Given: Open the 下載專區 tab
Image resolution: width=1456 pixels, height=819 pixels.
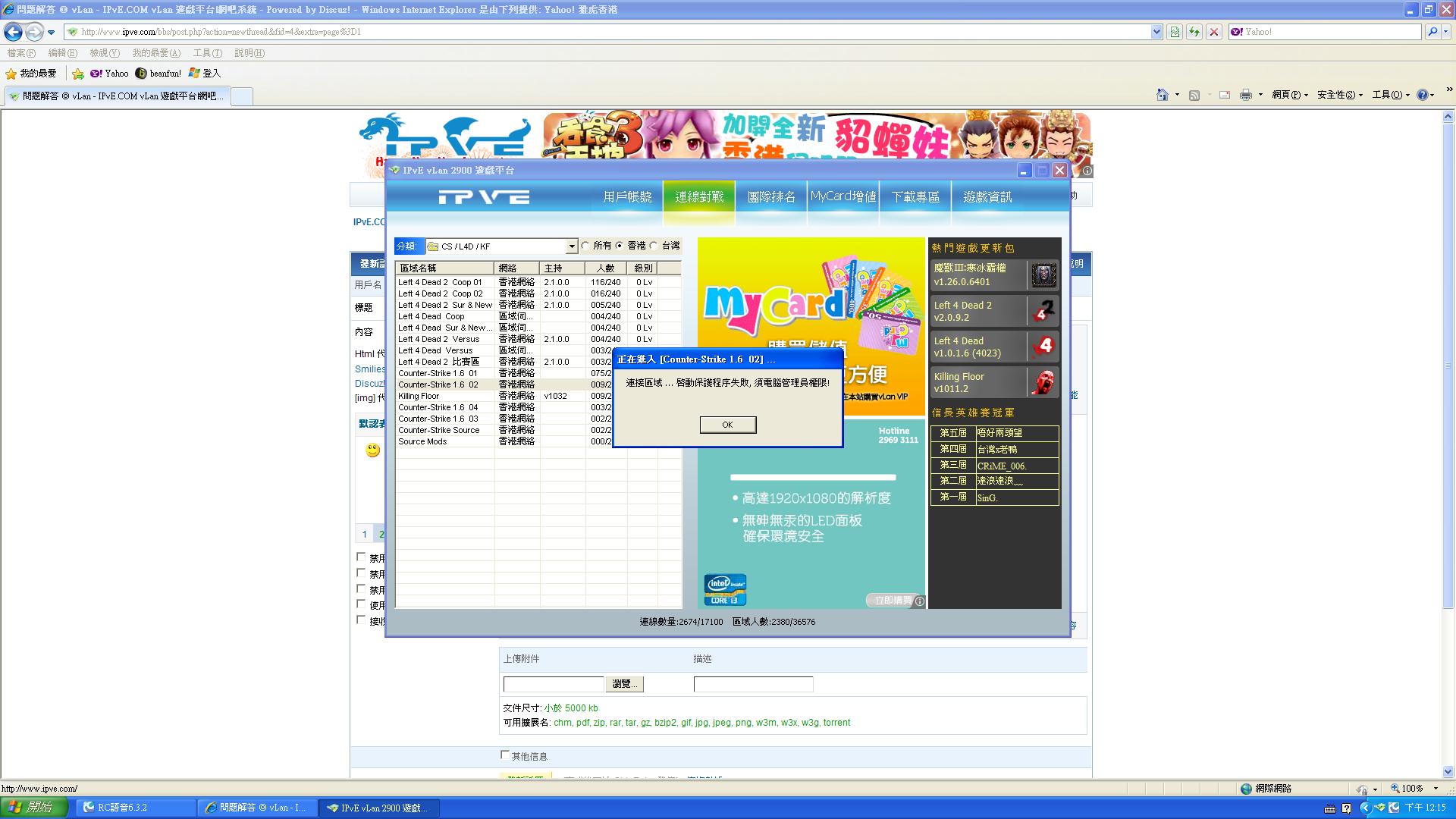Looking at the screenshot, I should [915, 197].
